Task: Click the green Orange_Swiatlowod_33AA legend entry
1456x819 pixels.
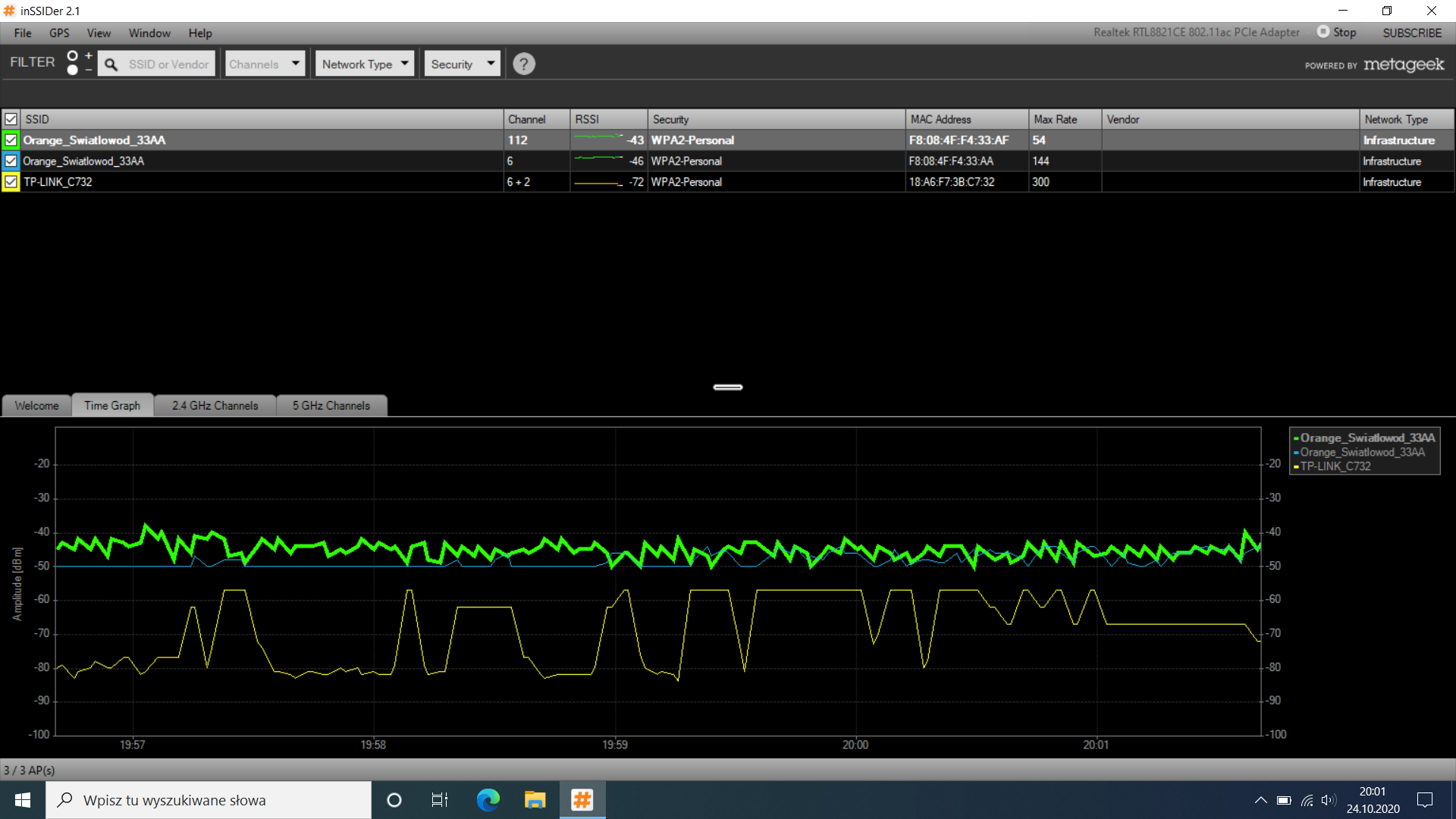Action: [1365, 438]
